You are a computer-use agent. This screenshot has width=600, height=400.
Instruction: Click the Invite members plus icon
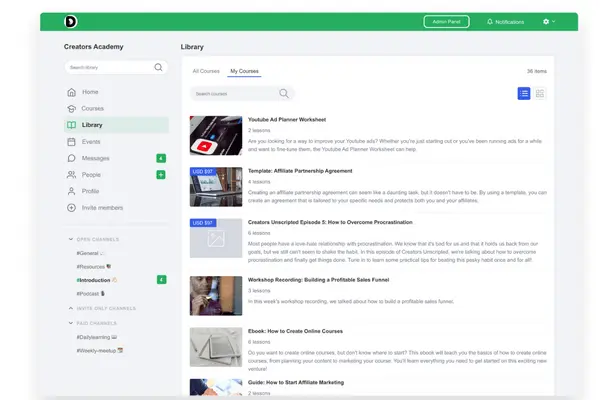coord(72,207)
